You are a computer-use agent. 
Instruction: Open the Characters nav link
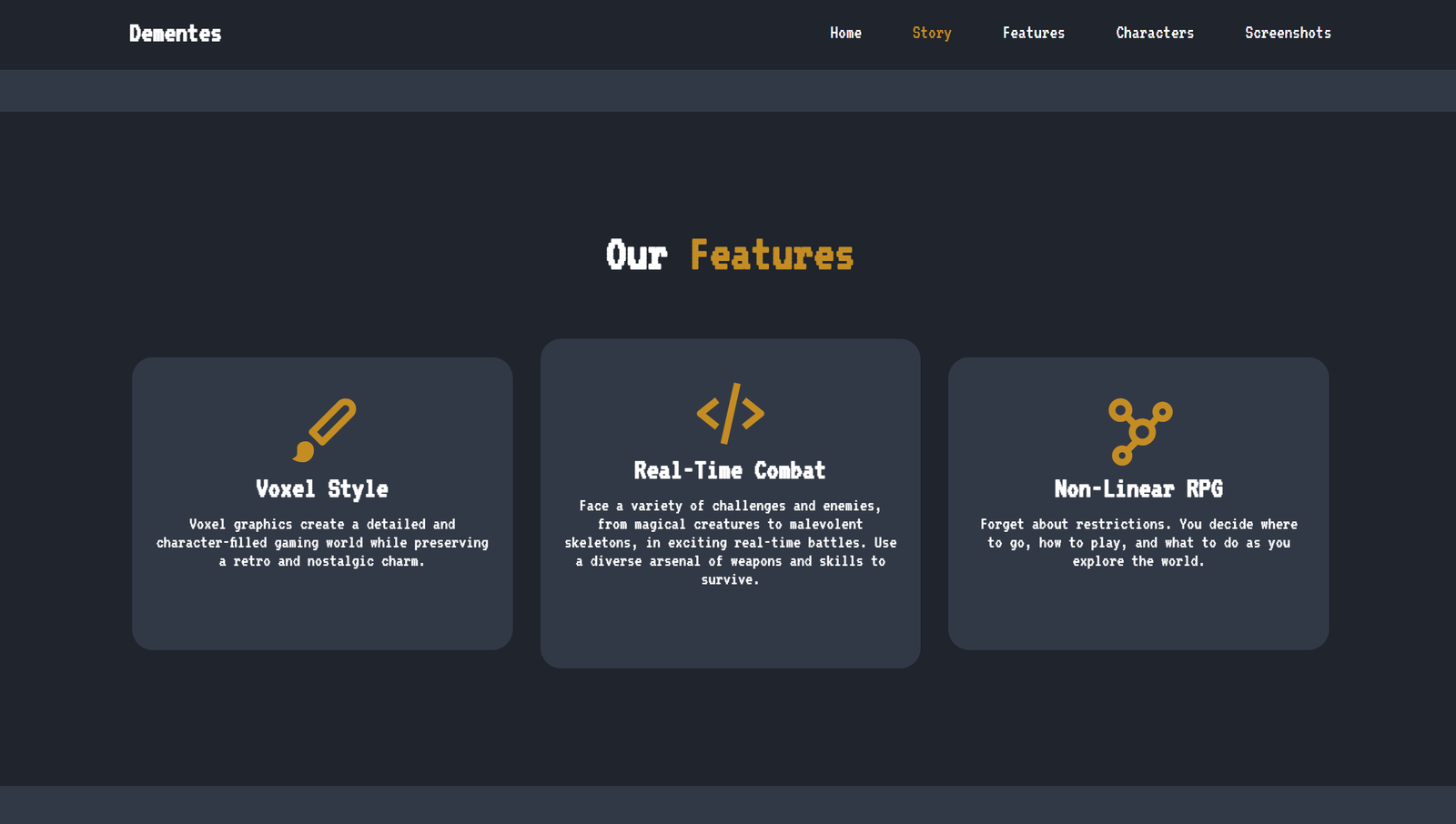click(x=1155, y=33)
